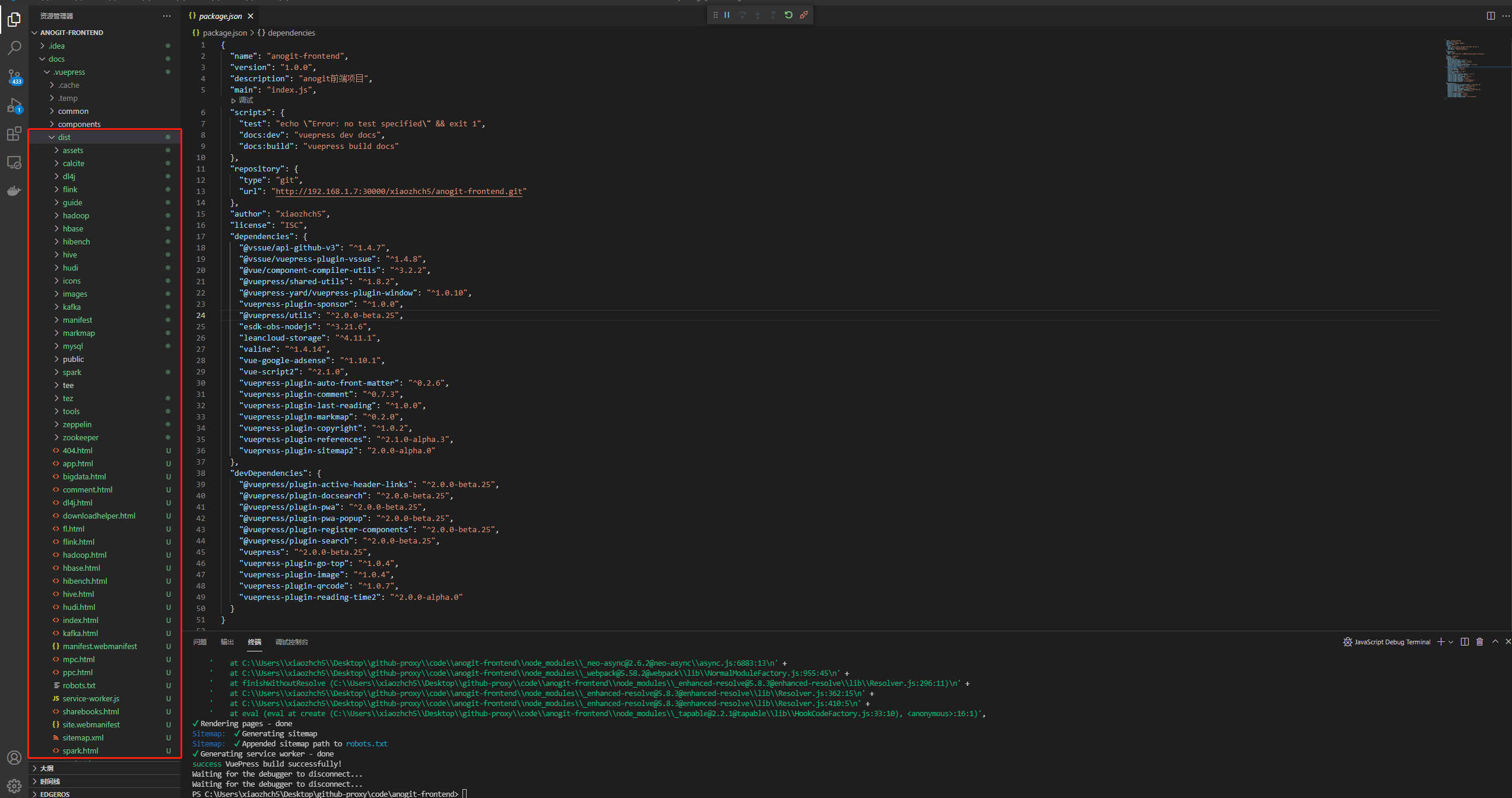
Task: Close the package.json tab
Action: (251, 16)
